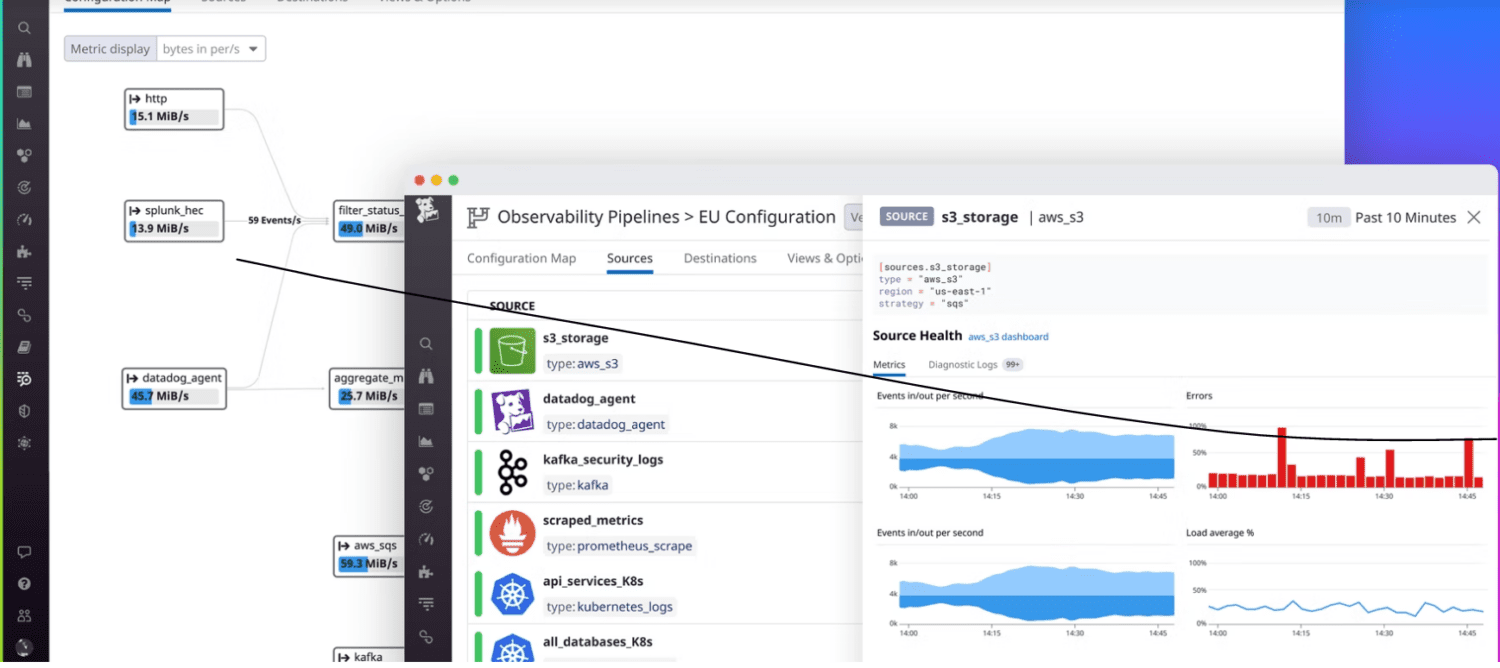Click the Datadog dog icon beside datadog_agent
Screen dimensions: 1500x668
tap(513, 412)
